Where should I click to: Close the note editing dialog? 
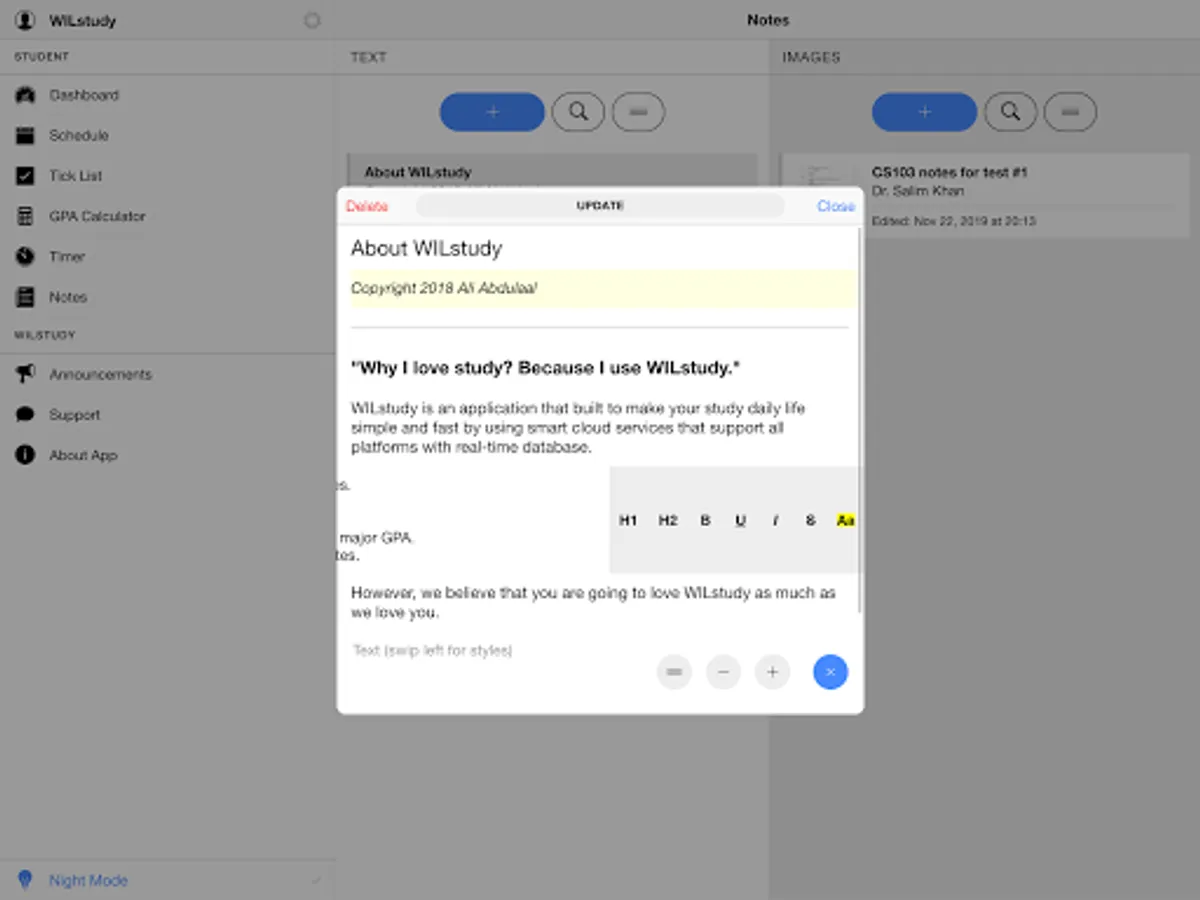835,206
